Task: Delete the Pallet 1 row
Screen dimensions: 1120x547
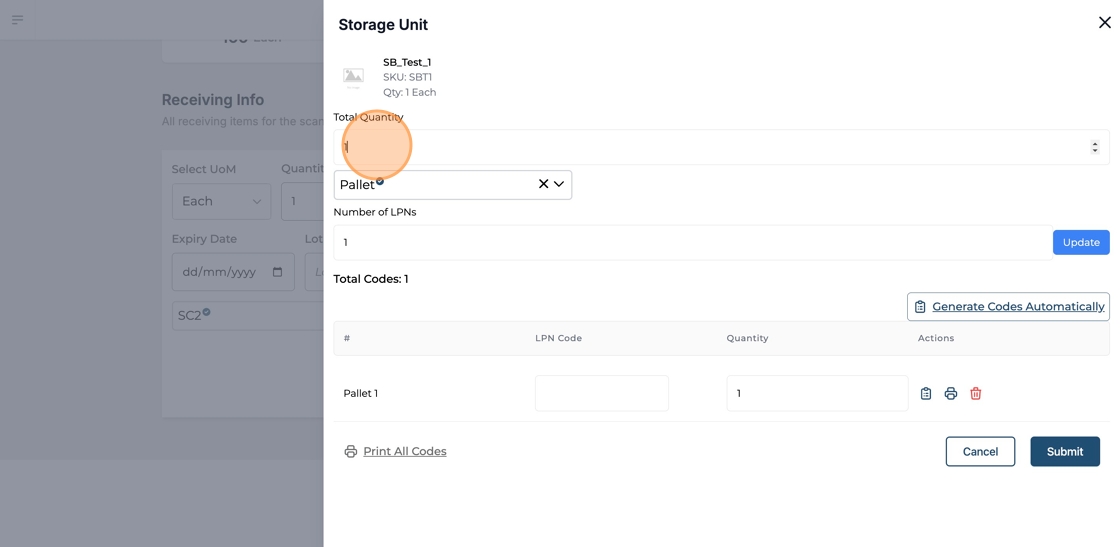Action: click(975, 394)
